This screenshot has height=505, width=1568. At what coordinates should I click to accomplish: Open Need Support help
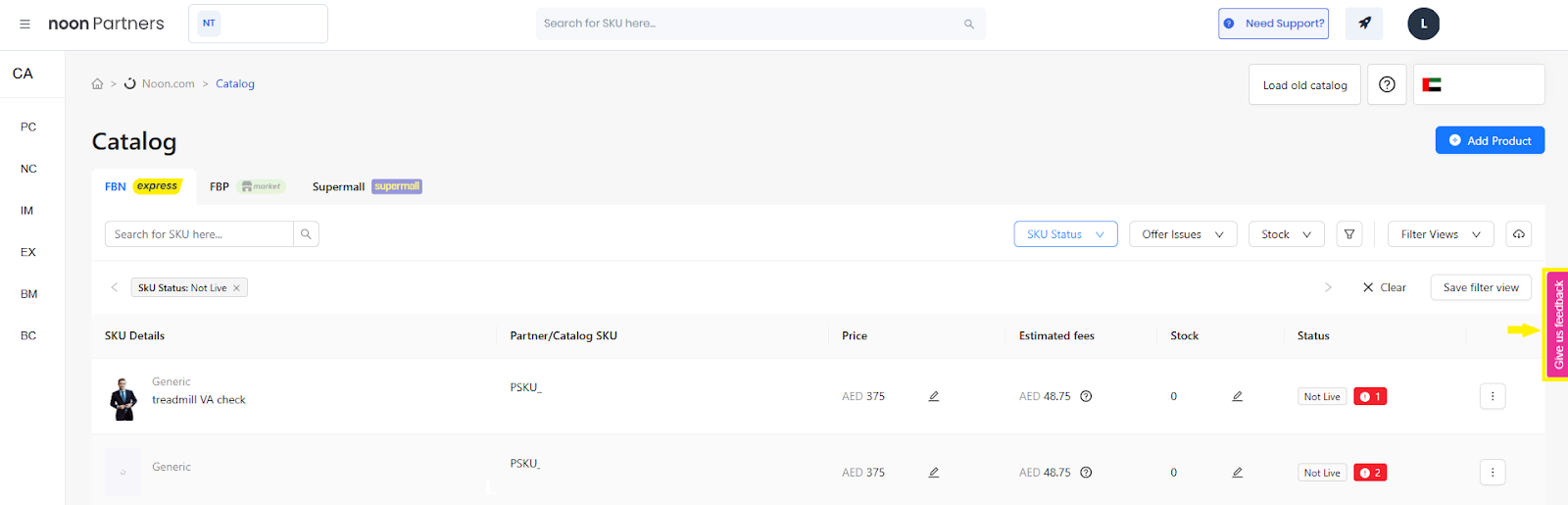pyautogui.click(x=1273, y=24)
